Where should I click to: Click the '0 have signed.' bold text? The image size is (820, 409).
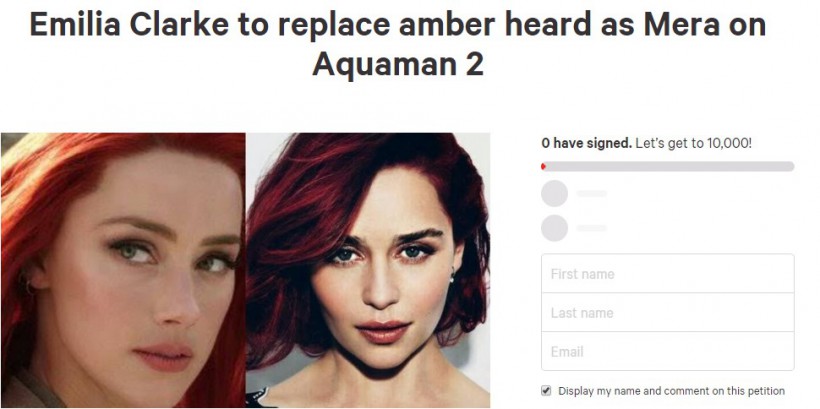587,143
